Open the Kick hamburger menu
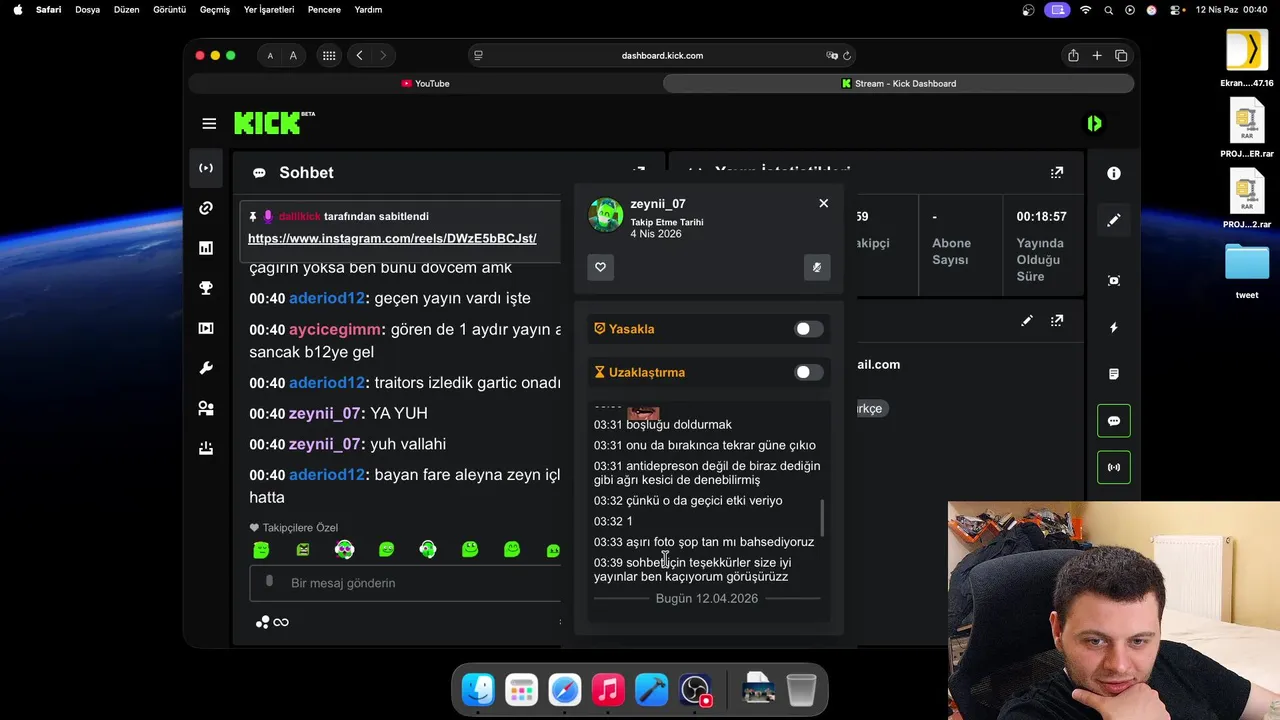The image size is (1280, 720). click(x=209, y=124)
